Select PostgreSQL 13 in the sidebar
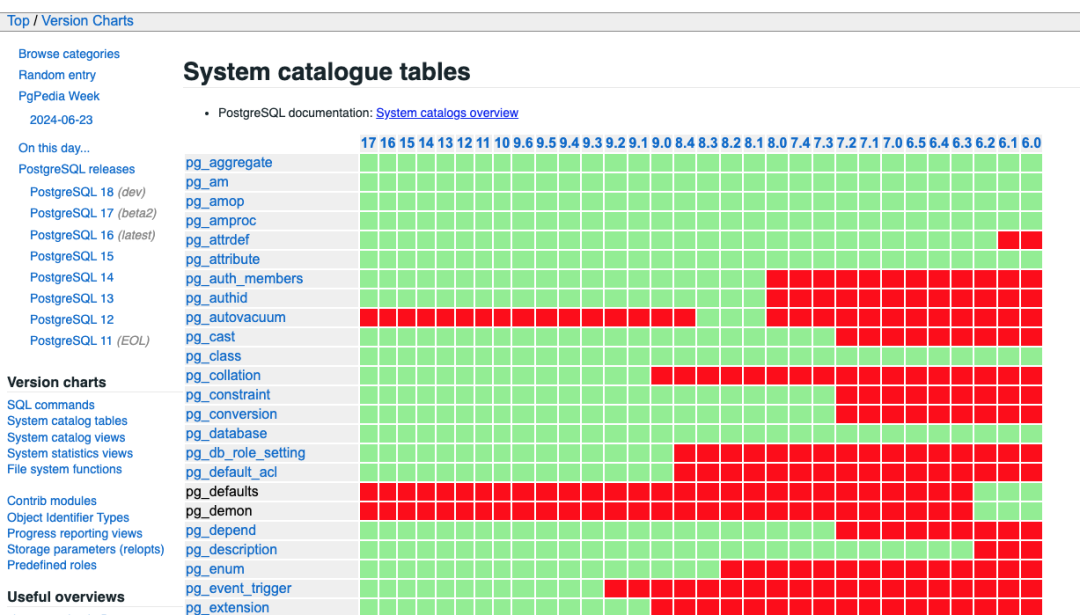This screenshot has height=615, width=1080. click(72, 299)
